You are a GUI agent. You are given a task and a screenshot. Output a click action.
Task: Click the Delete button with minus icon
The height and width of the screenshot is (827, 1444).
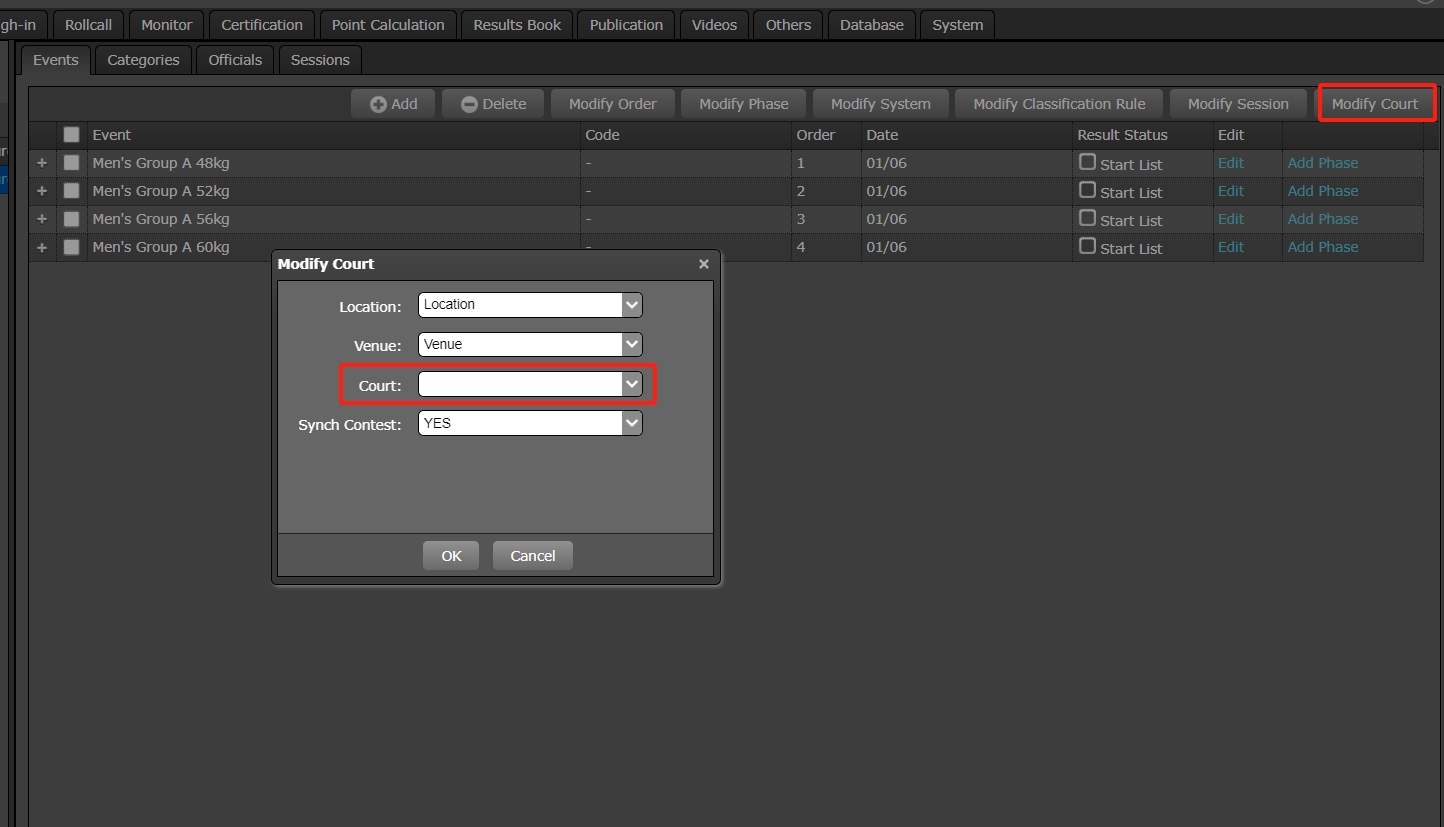tap(493, 104)
